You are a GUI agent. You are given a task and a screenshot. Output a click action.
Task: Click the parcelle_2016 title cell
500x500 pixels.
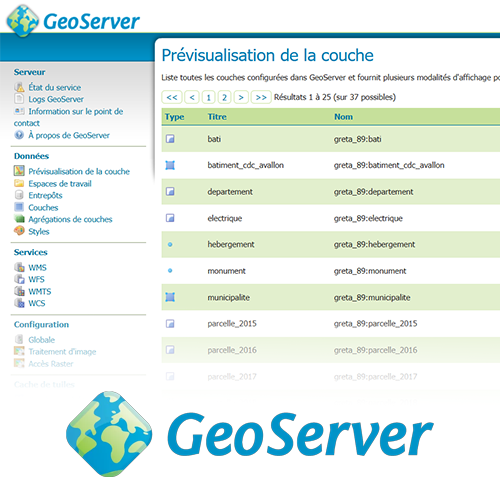[232, 350]
